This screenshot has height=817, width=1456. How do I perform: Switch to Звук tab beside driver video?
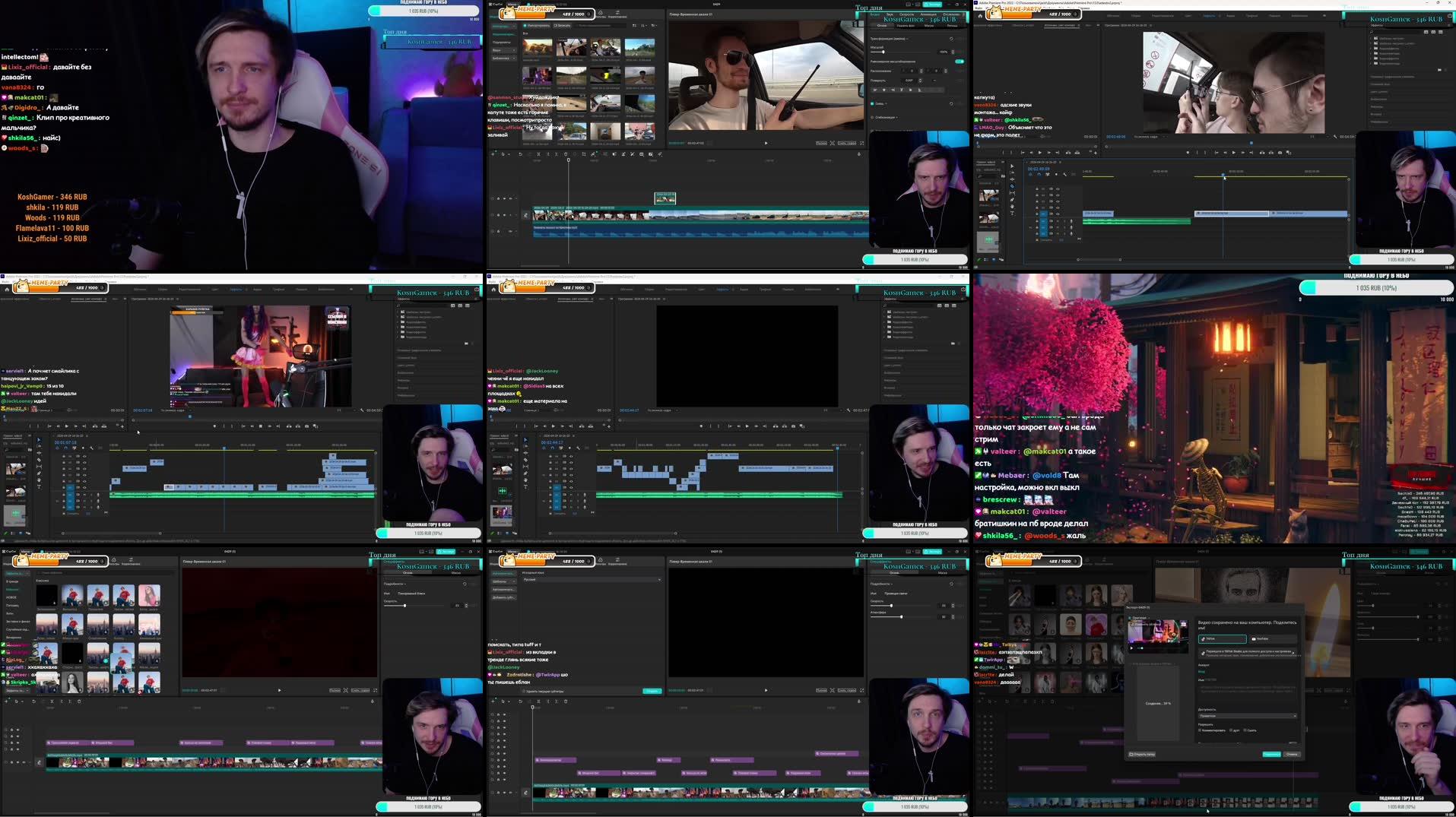[890, 14]
